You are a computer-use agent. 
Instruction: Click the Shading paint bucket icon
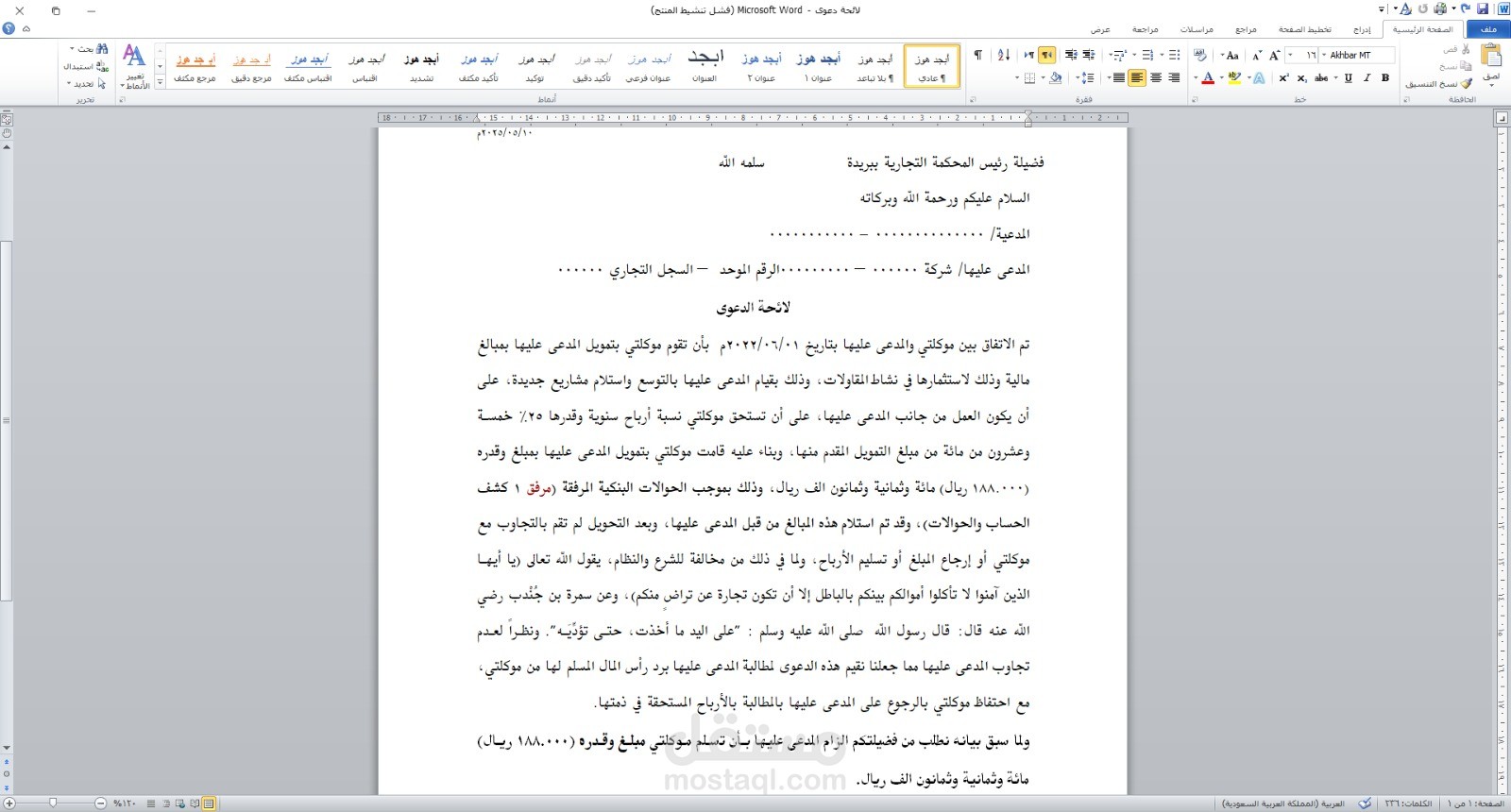pos(1055,77)
